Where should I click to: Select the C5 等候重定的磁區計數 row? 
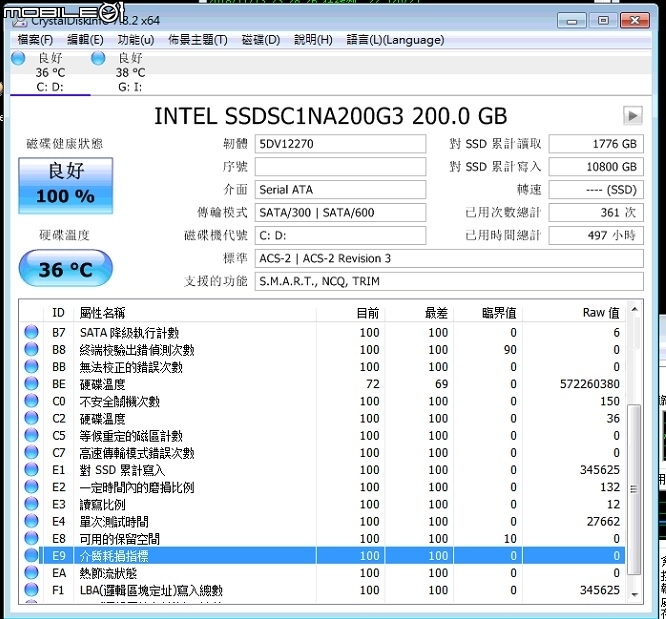(x=322, y=435)
